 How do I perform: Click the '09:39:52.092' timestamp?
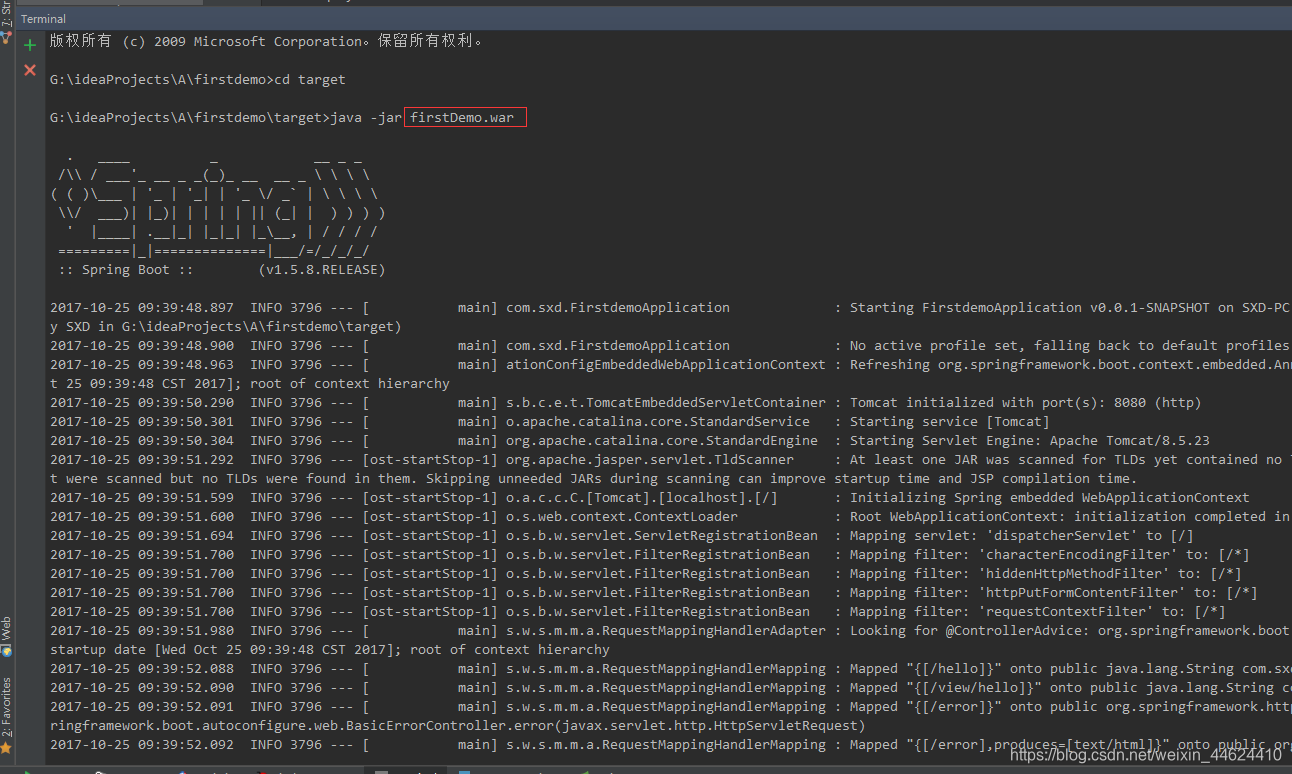click(x=186, y=745)
